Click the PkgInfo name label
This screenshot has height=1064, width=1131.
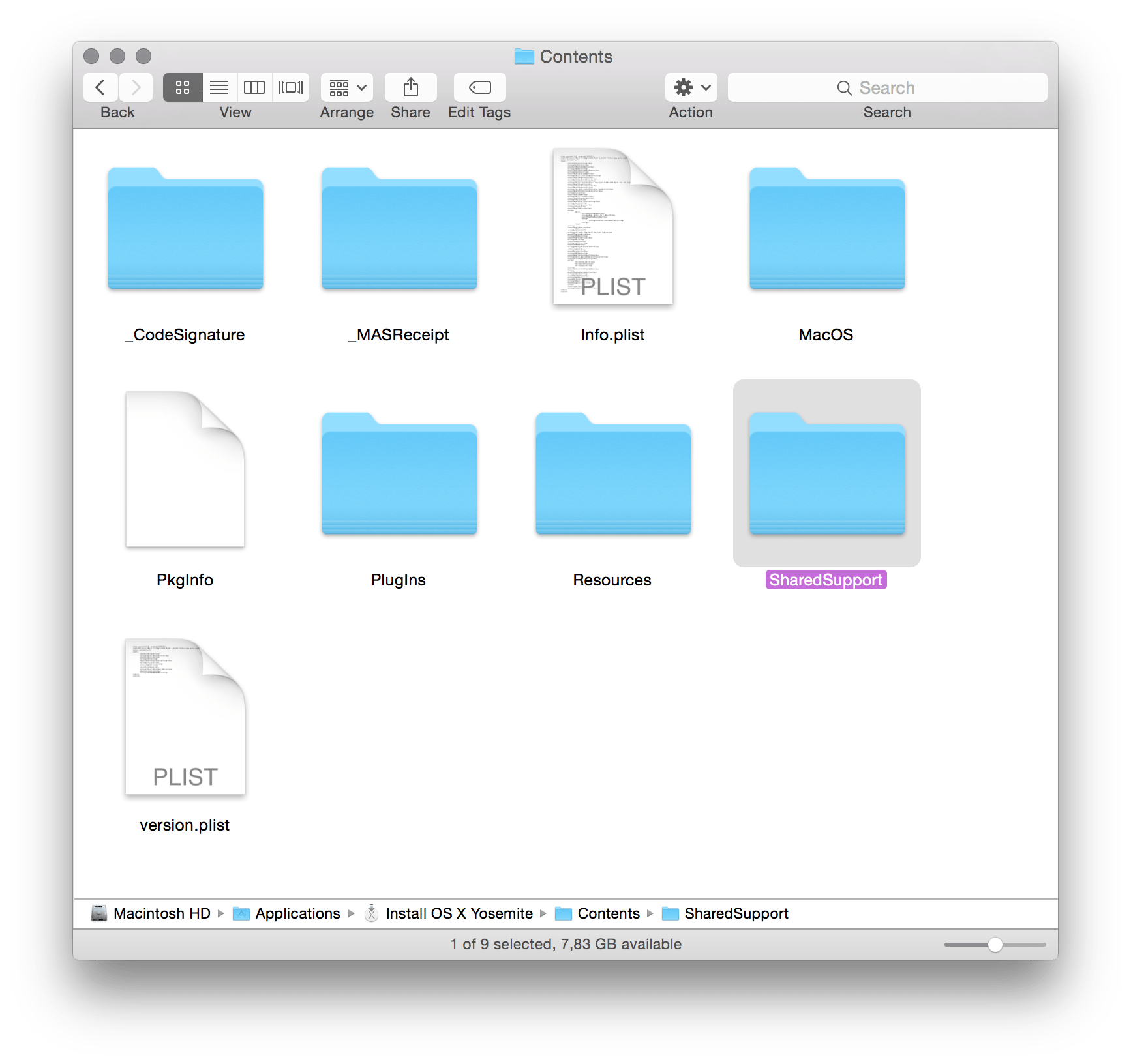pos(185,580)
